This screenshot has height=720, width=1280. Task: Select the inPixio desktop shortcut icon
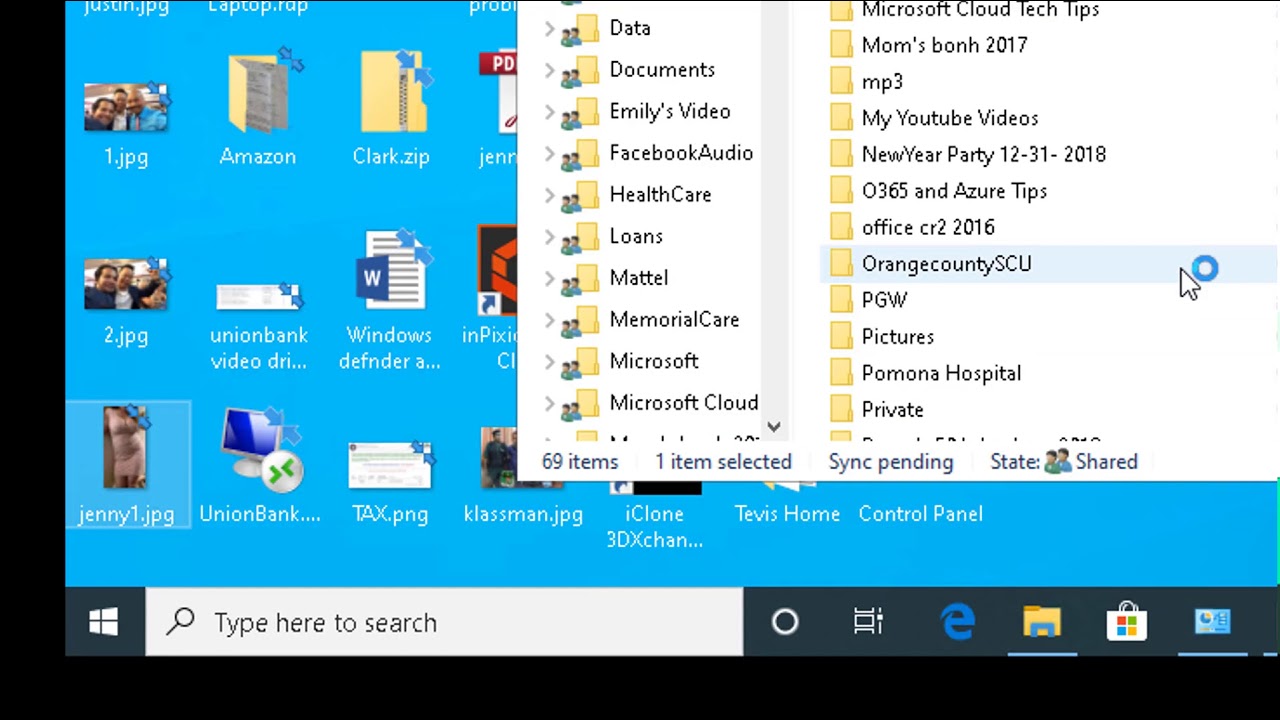(x=497, y=270)
